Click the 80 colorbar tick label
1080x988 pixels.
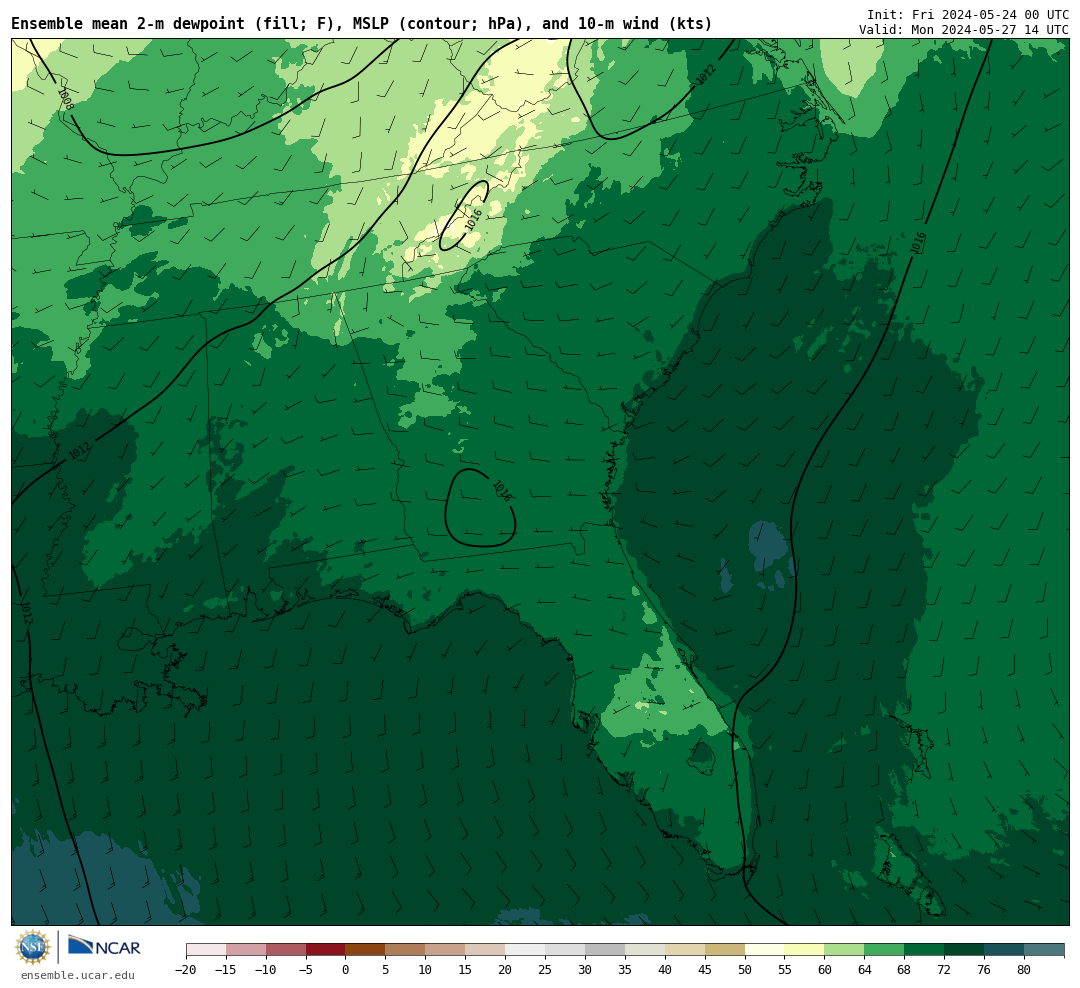coord(1024,970)
